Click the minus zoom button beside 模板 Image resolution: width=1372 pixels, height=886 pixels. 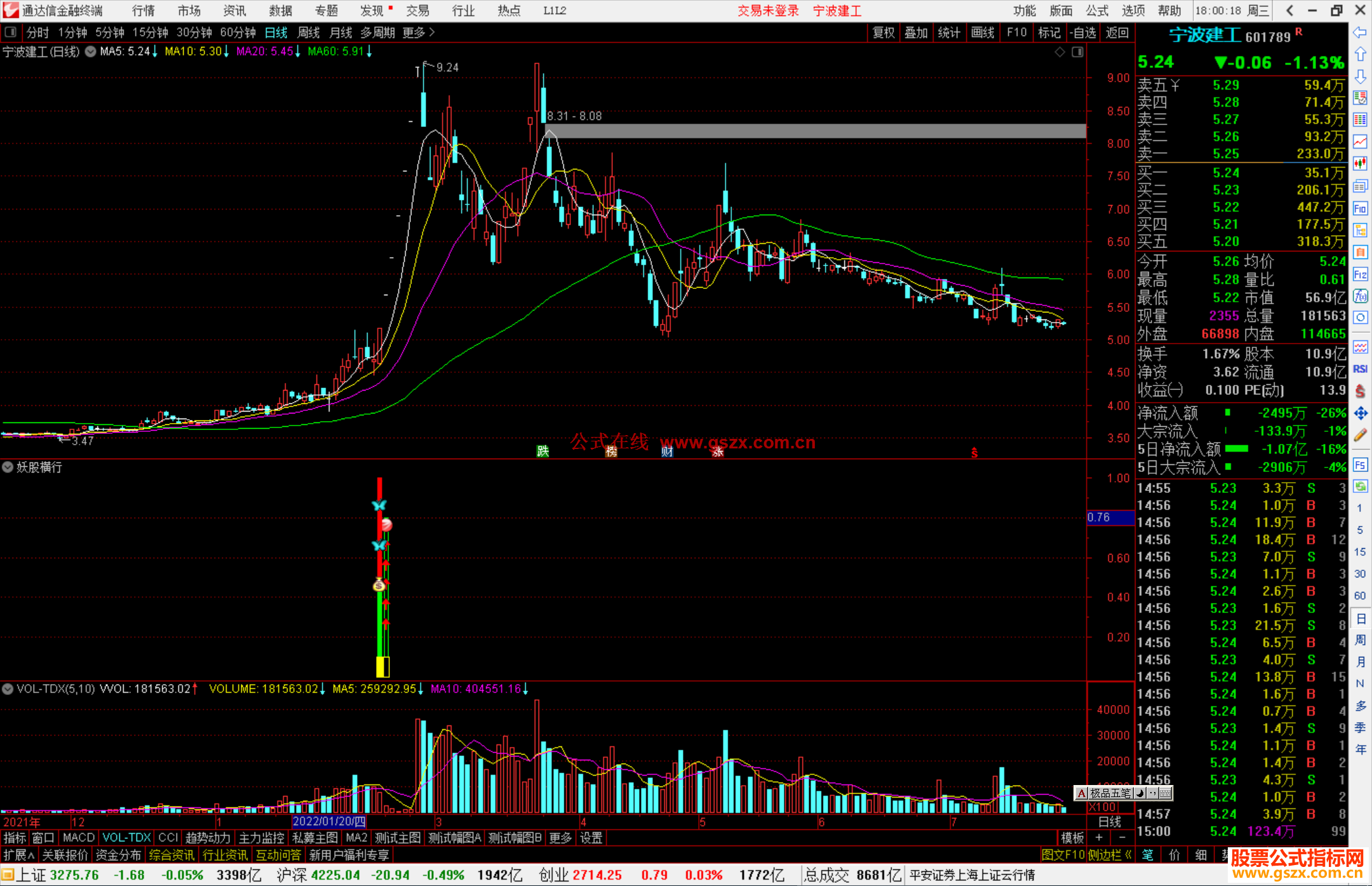1122,838
